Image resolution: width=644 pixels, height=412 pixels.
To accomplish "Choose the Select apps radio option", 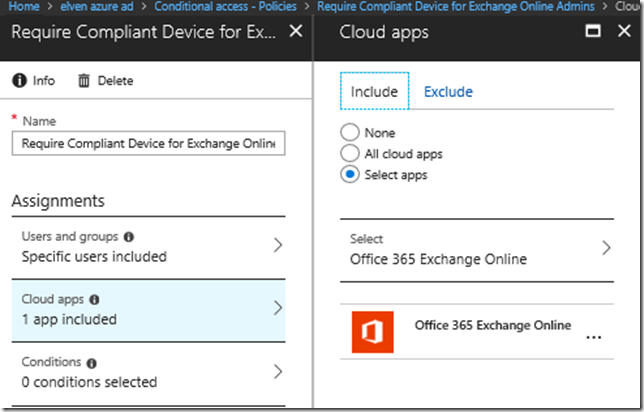I will (350, 174).
